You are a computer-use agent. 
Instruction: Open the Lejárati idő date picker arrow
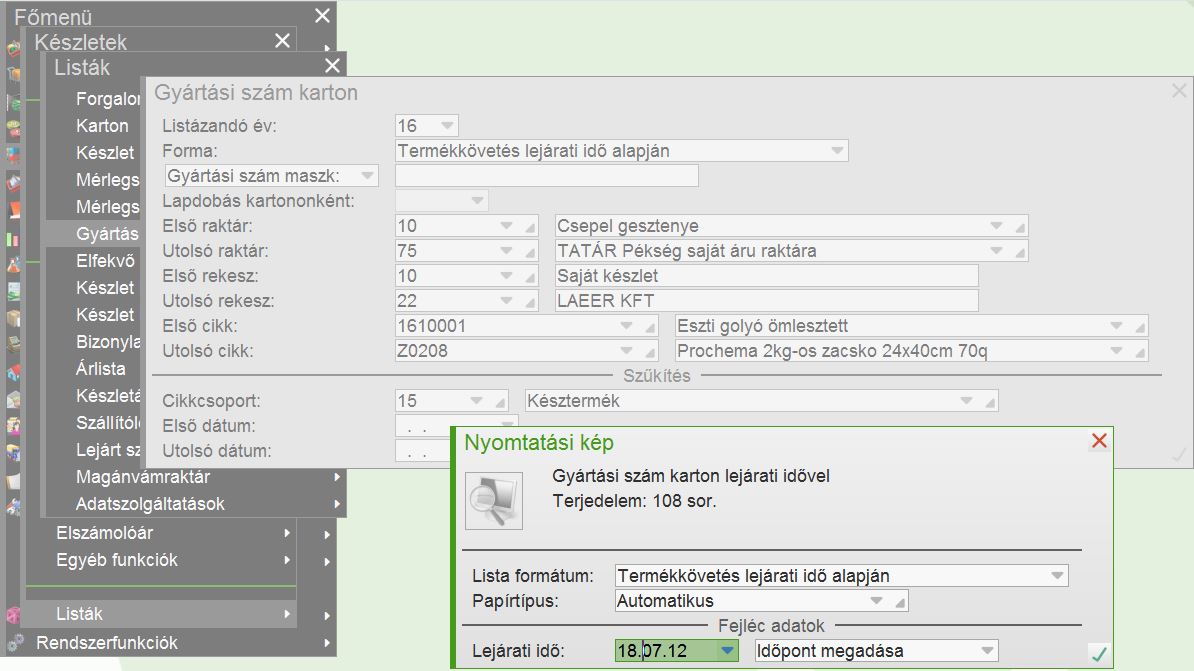pos(728,651)
